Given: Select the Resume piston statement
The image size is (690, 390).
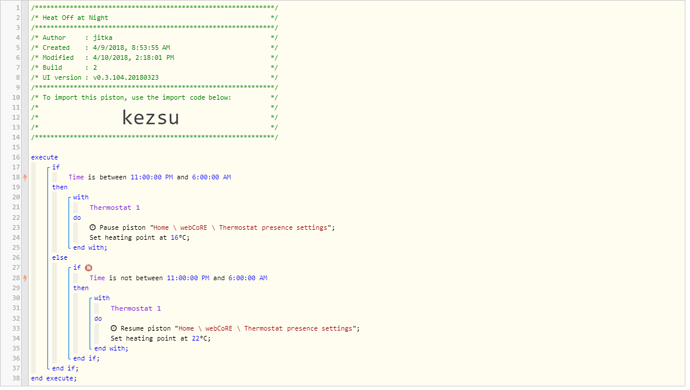Looking at the screenshot, I should pyautogui.click(x=235, y=328).
